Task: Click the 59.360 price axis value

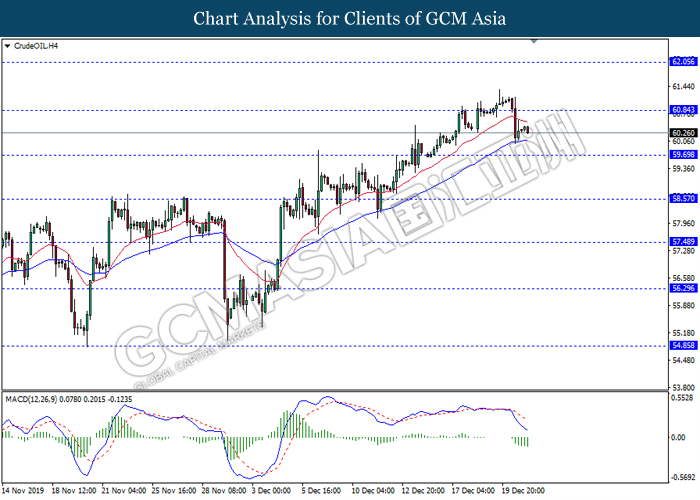Action: [683, 169]
